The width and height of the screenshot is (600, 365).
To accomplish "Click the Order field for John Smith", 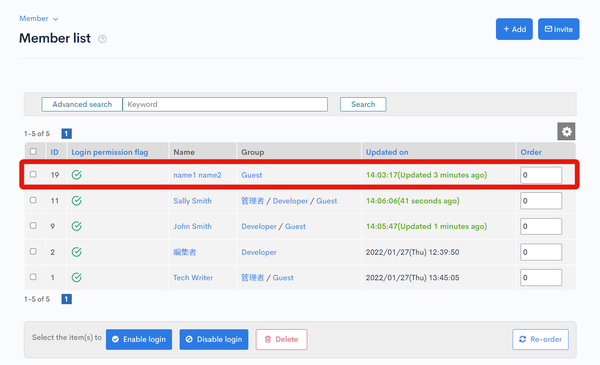I will point(541,226).
